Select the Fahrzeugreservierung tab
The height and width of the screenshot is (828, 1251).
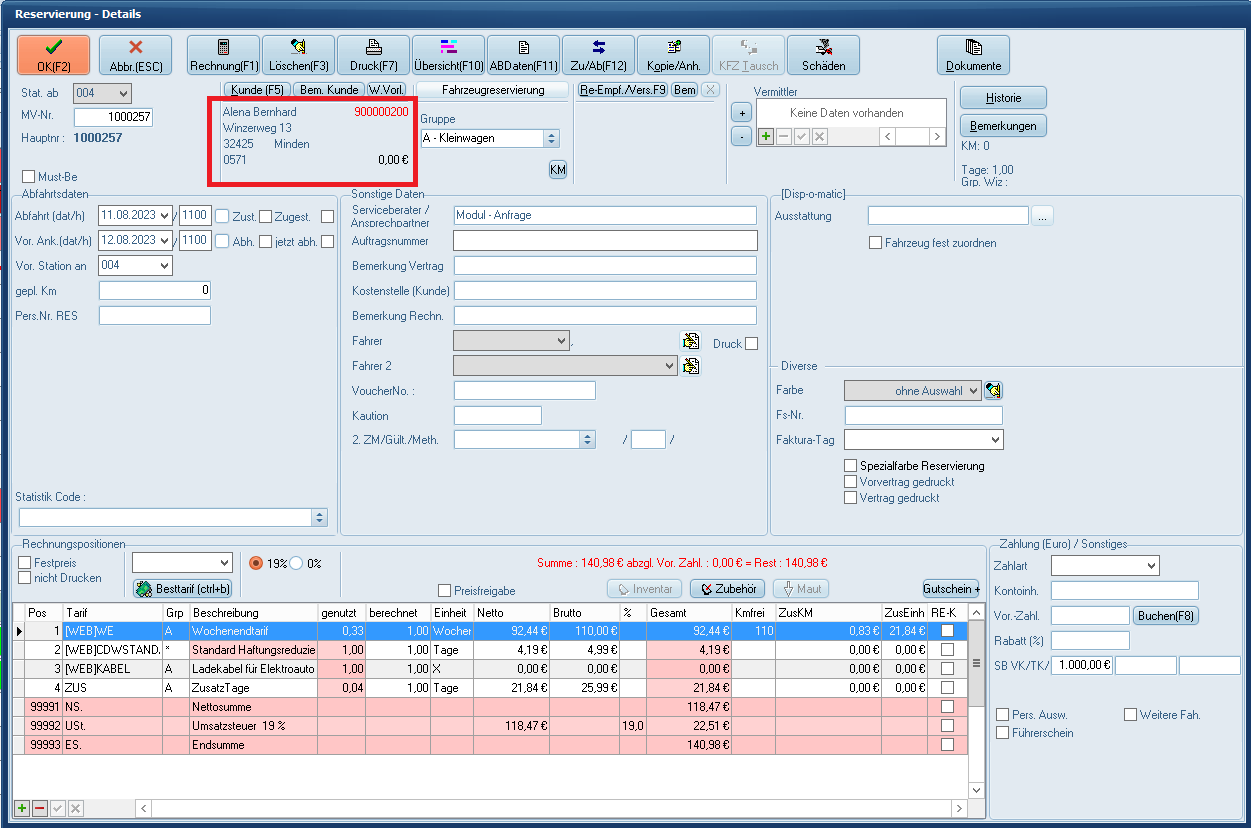pos(493,90)
